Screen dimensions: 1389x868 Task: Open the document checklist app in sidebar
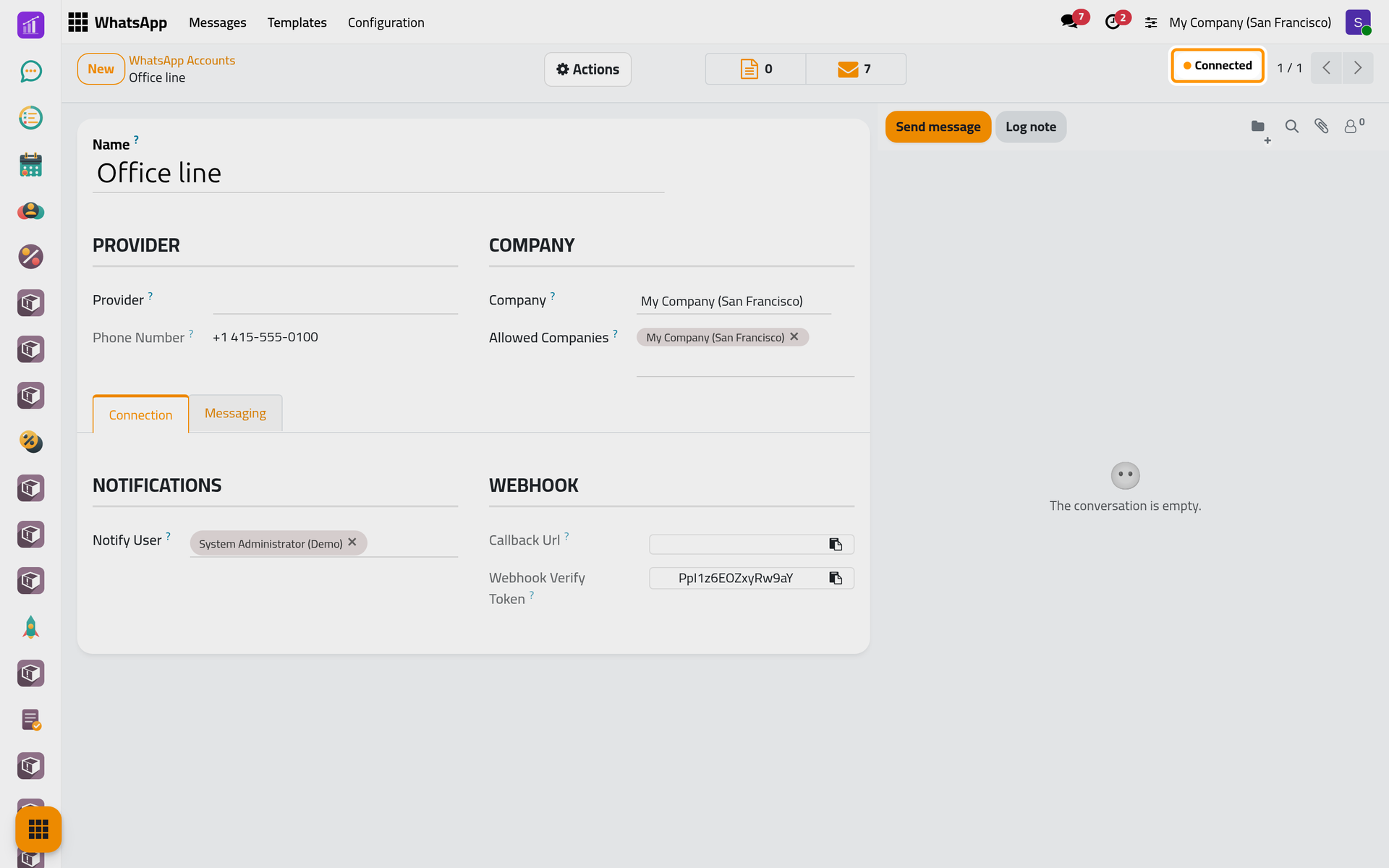tap(30, 720)
